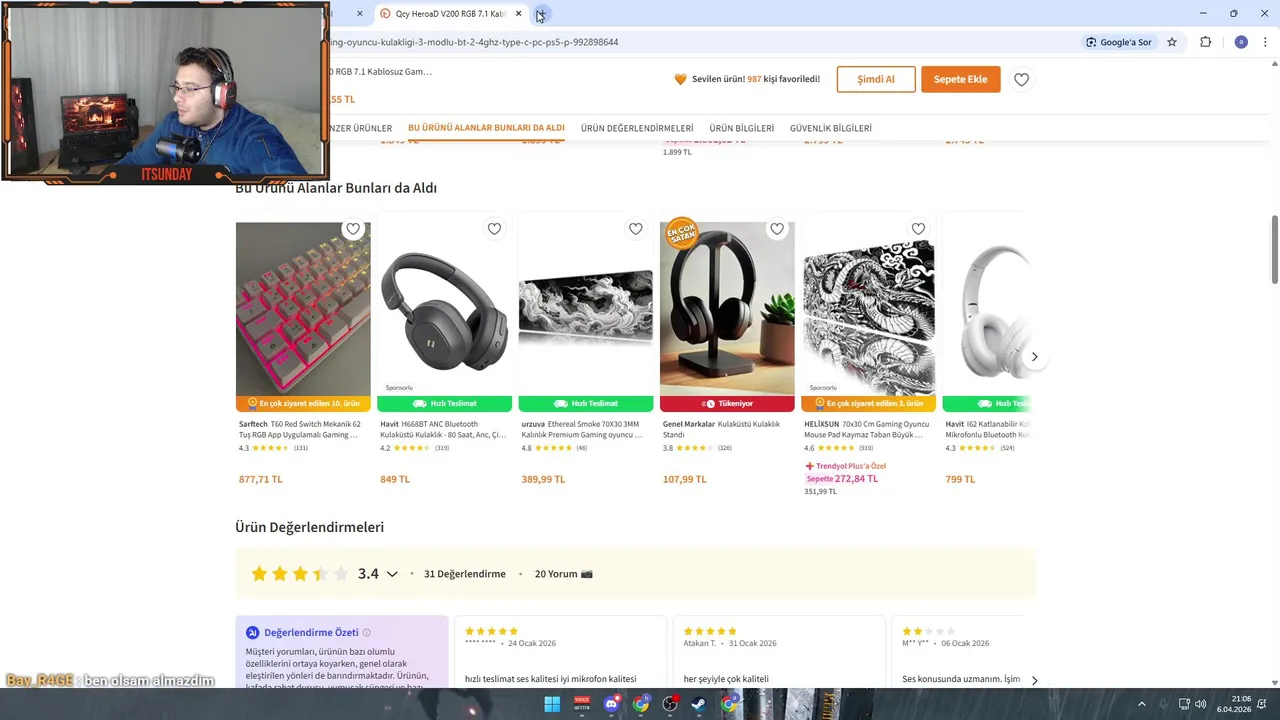Open the Windows Start menu

coord(552,704)
